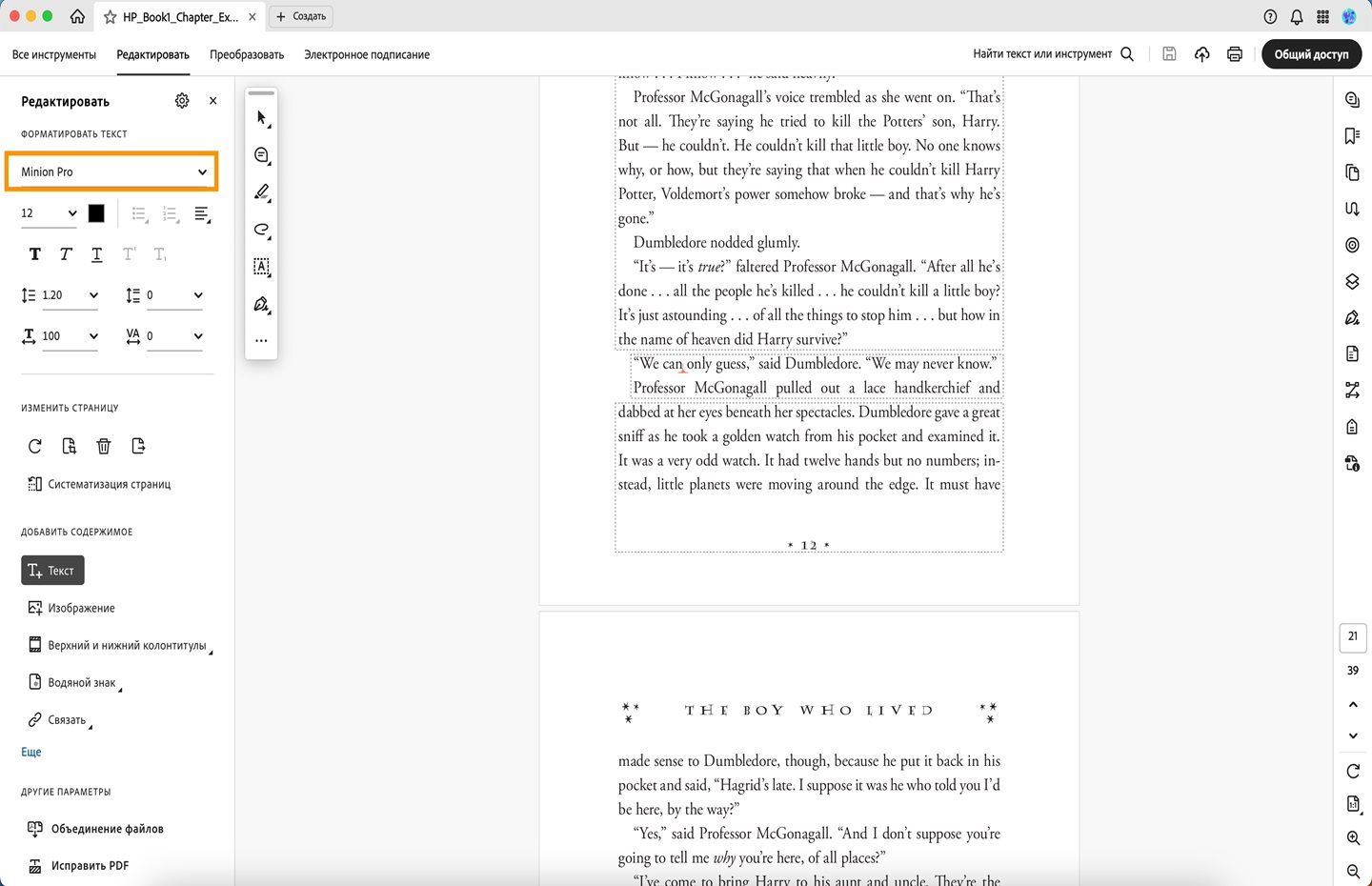
Task: Open the Электронное подписание tab
Action: [x=367, y=54]
